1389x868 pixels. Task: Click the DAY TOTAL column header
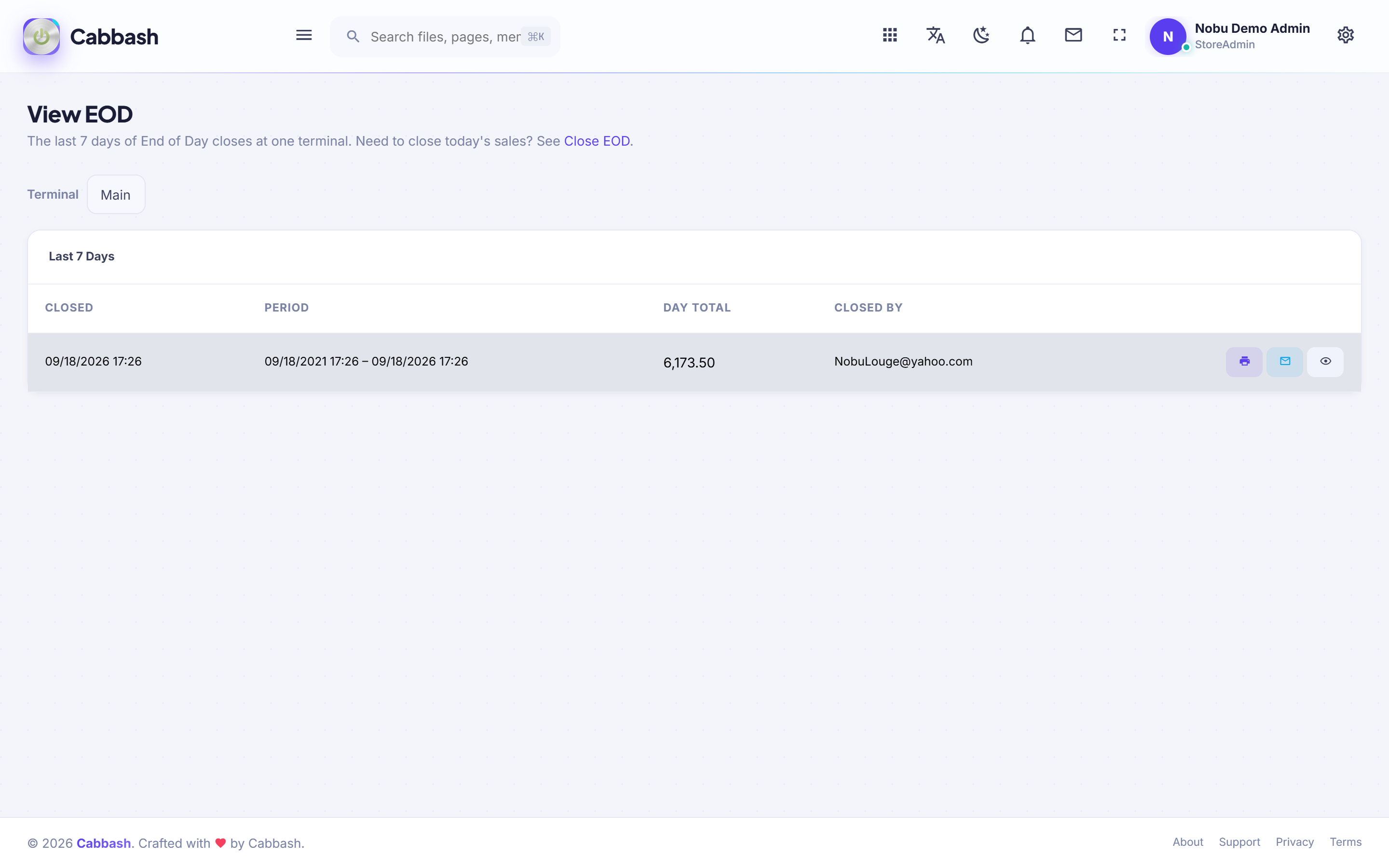point(697,308)
